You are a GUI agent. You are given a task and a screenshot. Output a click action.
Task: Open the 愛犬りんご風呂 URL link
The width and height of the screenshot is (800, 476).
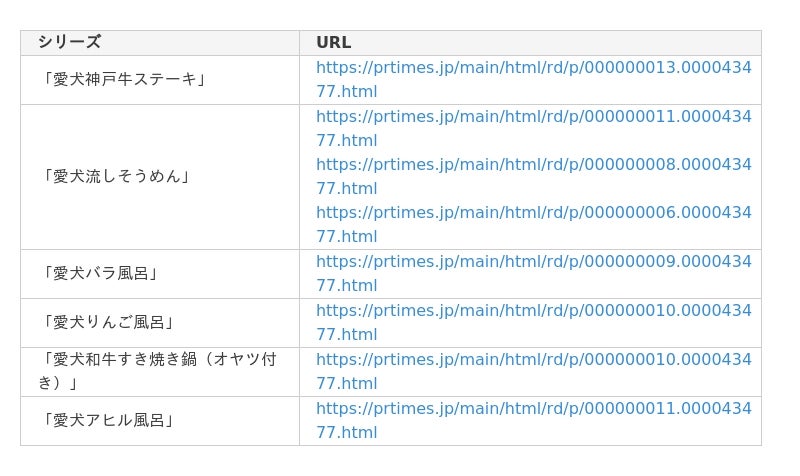(x=533, y=311)
